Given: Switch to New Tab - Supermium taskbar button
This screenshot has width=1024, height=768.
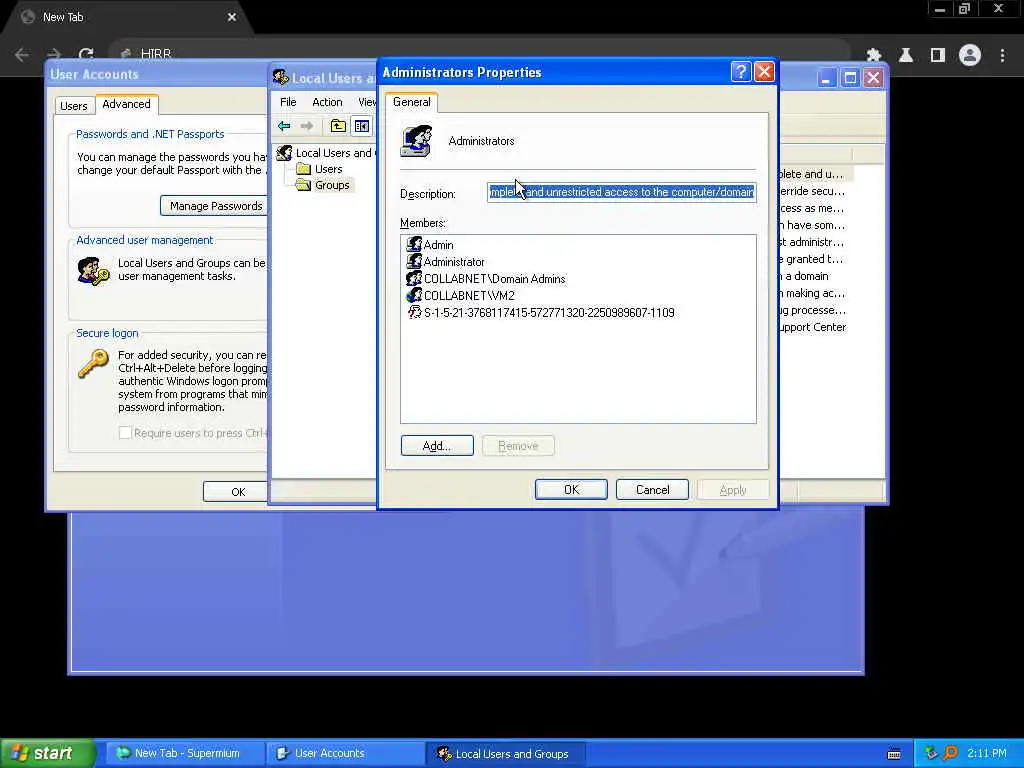Looking at the screenshot, I should [185, 753].
